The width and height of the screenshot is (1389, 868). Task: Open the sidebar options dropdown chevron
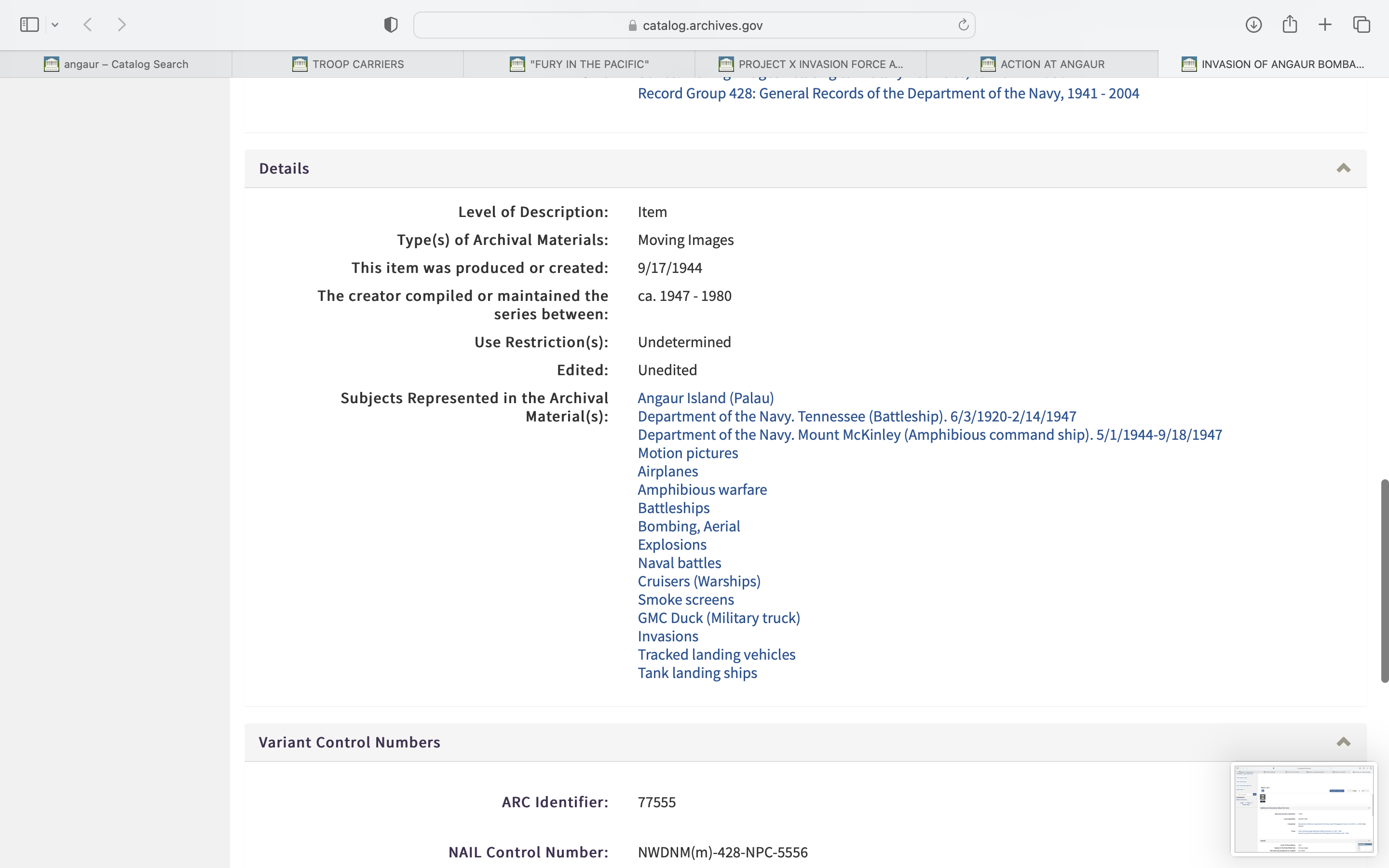tap(55, 25)
